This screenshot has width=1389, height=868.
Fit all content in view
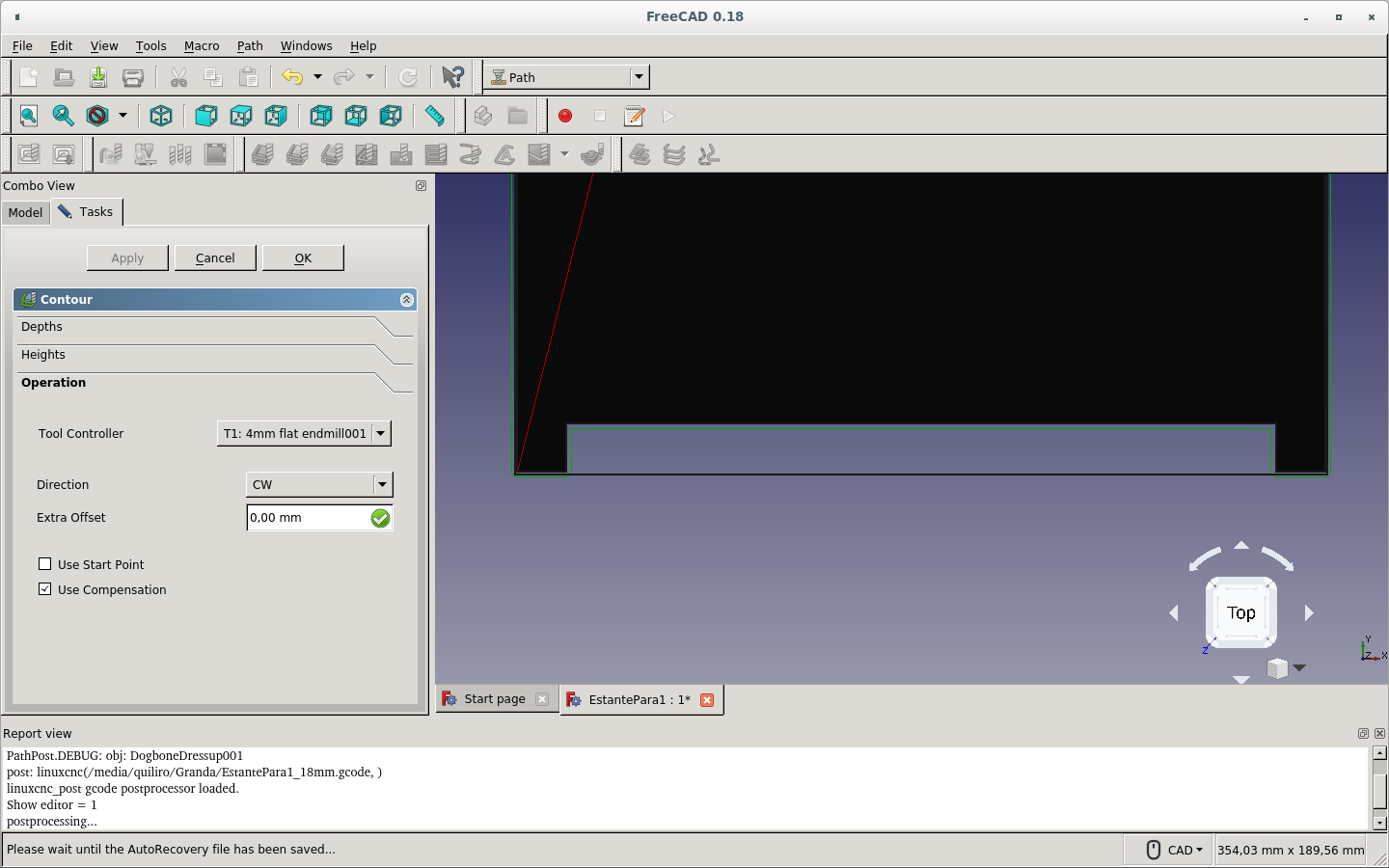point(29,116)
